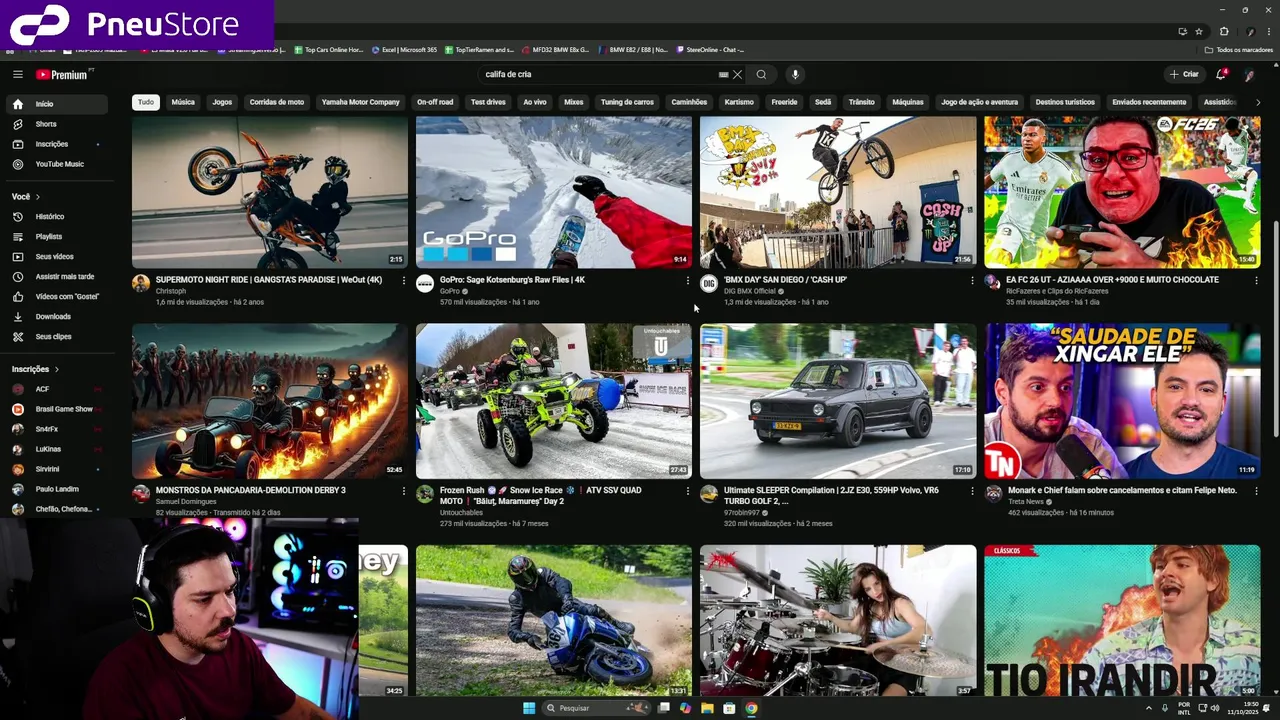Open Seus clipes in the sidebar

55,336
